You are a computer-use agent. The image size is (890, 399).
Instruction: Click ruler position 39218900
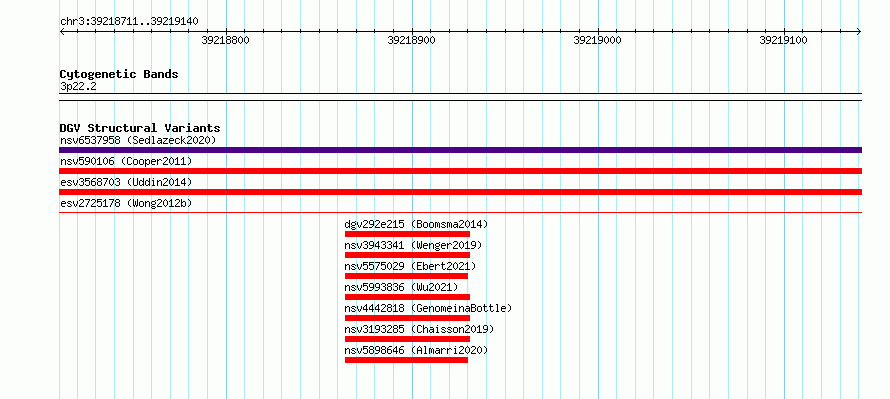point(412,40)
